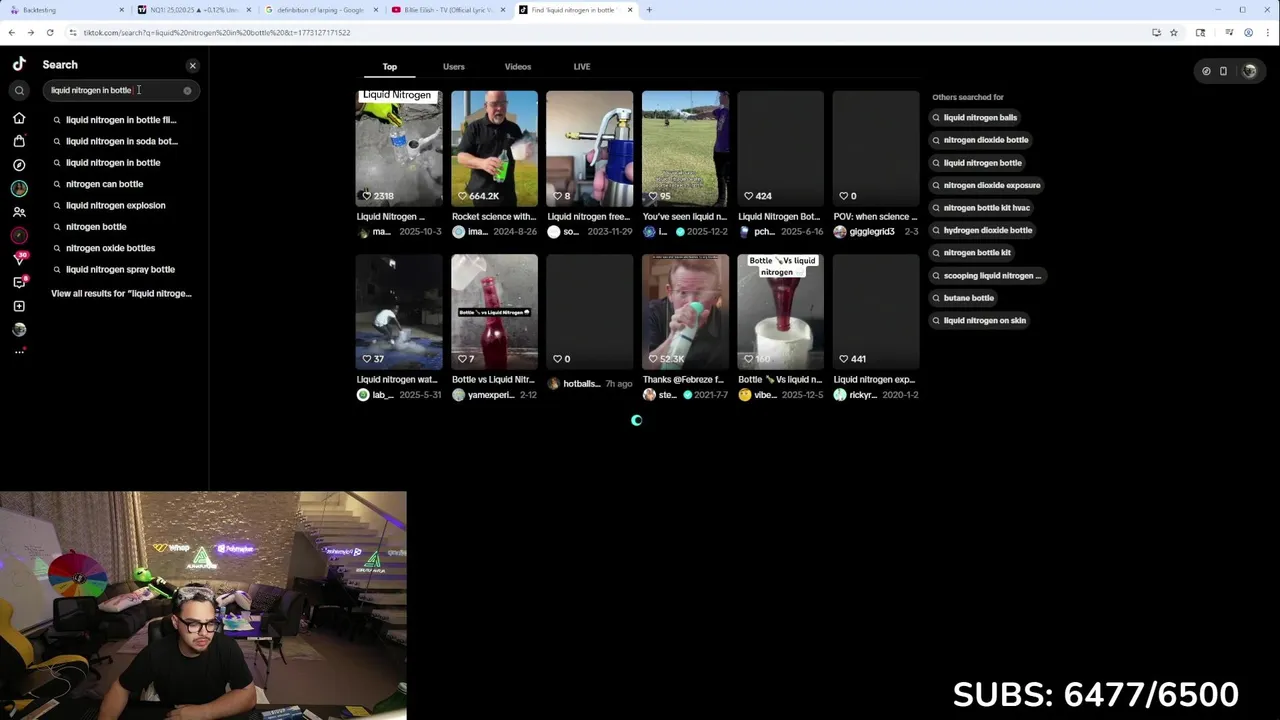
Task: Switch to the Videos tab
Action: 518,67
